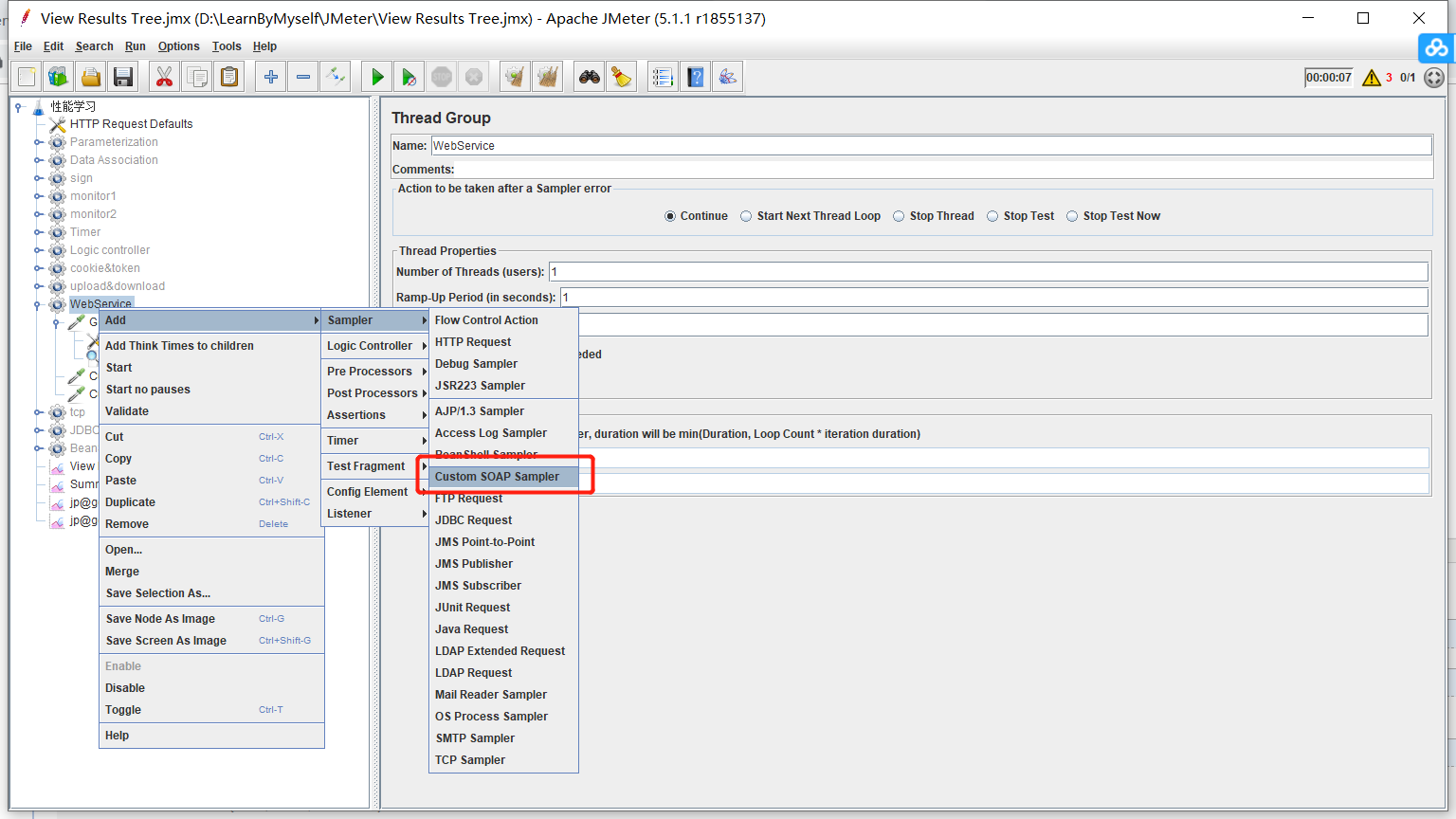Click Validate in the context menu

pos(211,411)
